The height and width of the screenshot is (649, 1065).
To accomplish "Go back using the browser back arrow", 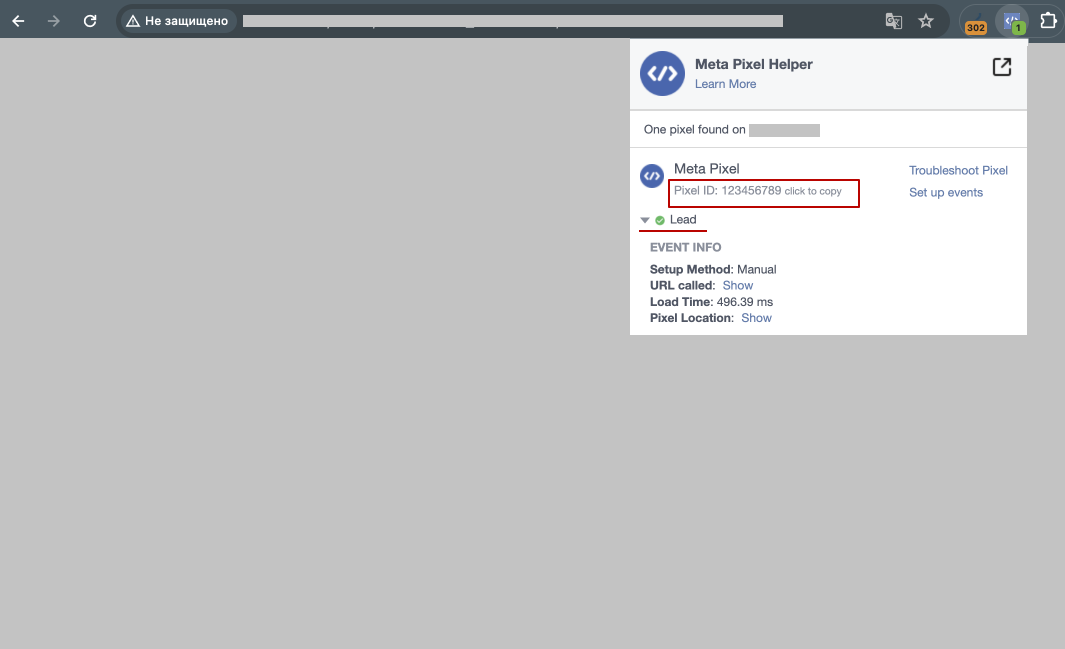I will point(18,21).
